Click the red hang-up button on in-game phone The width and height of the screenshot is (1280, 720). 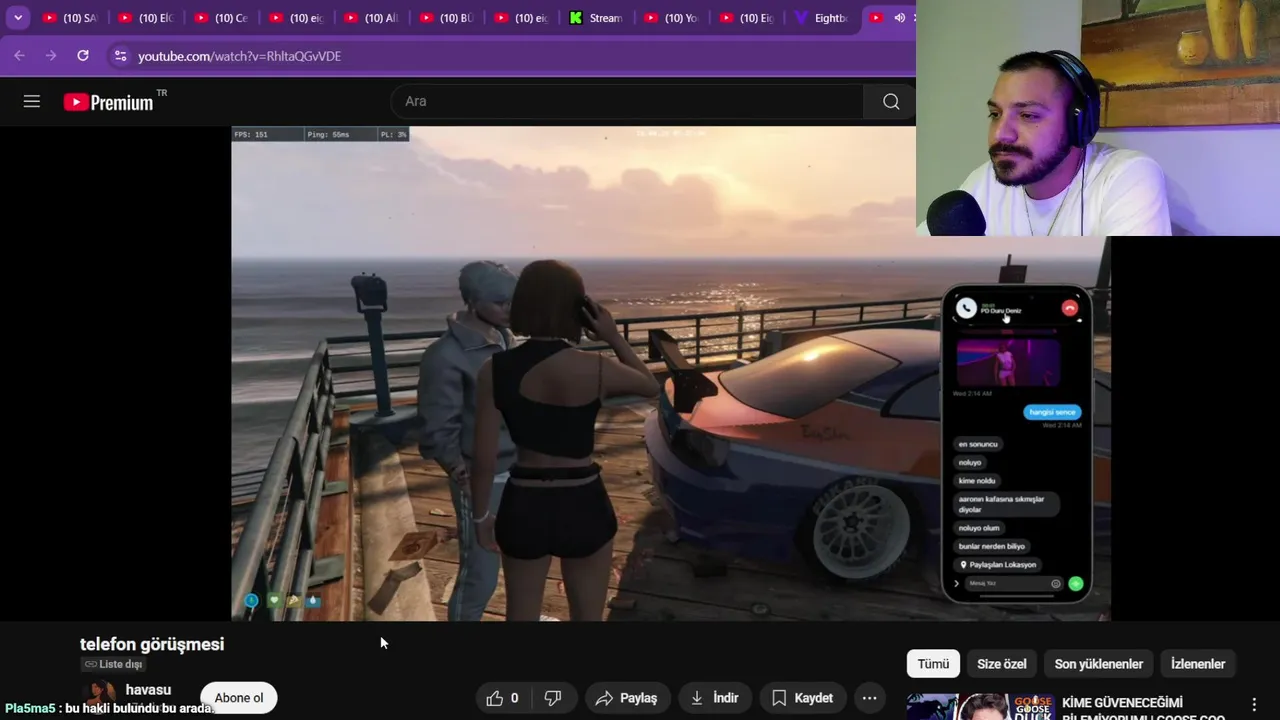(x=1070, y=308)
